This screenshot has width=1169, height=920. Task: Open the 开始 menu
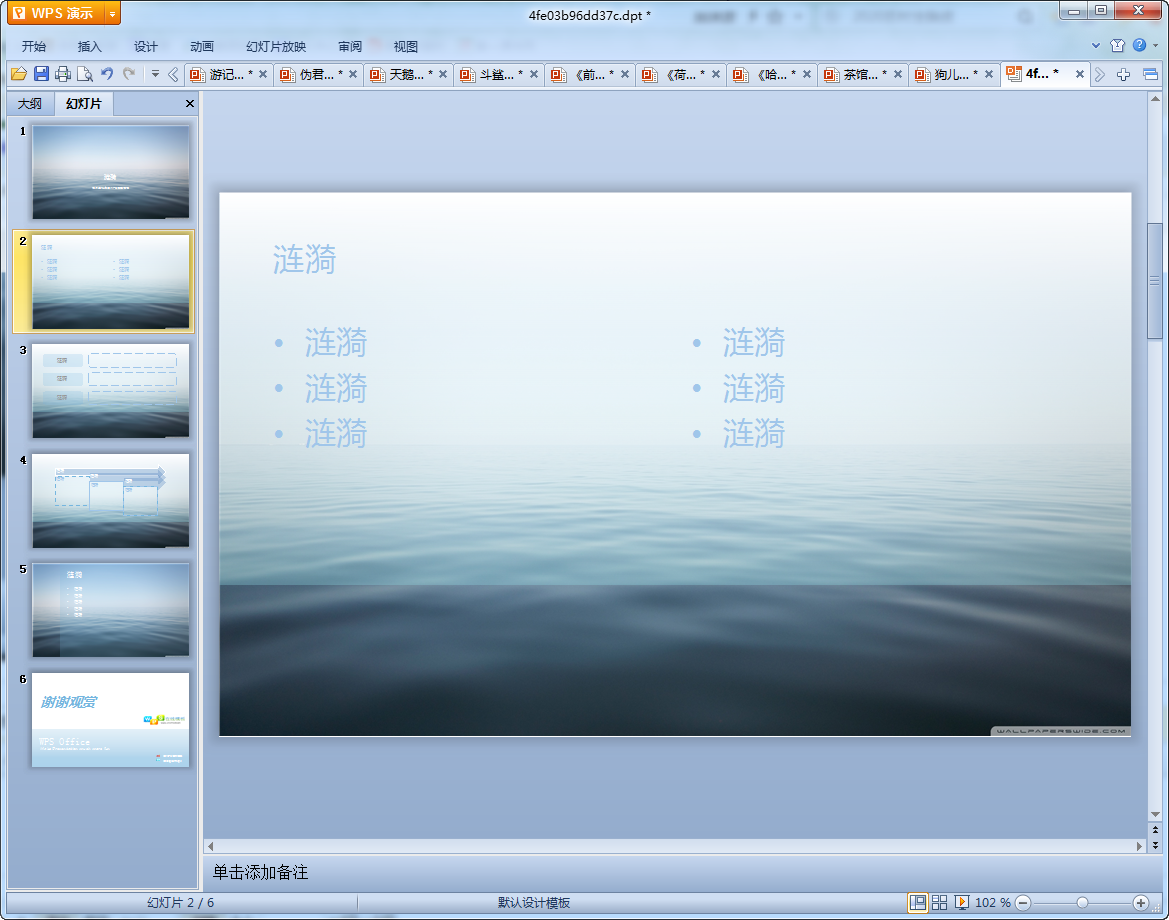point(34,46)
